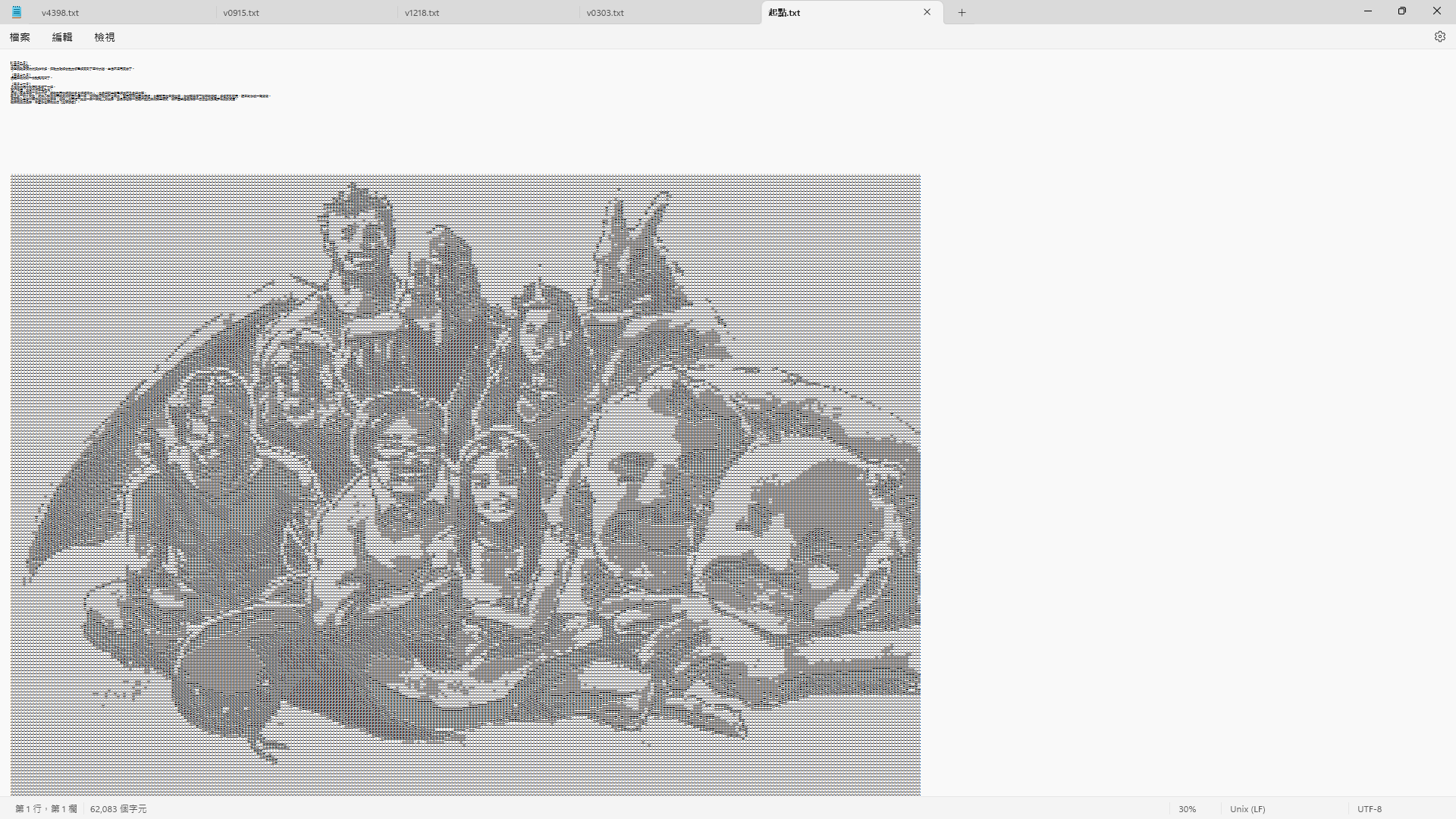Click the Unix (LF) line ending indicator
1456x819 pixels.
(x=1247, y=809)
